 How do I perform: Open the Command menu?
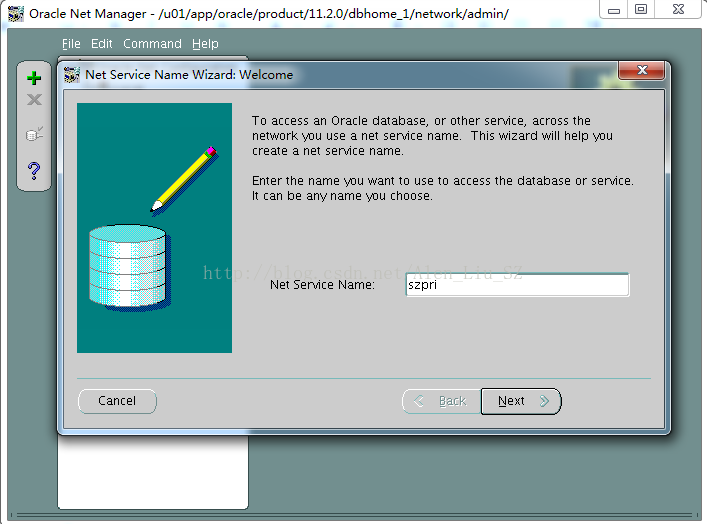[x=152, y=44]
